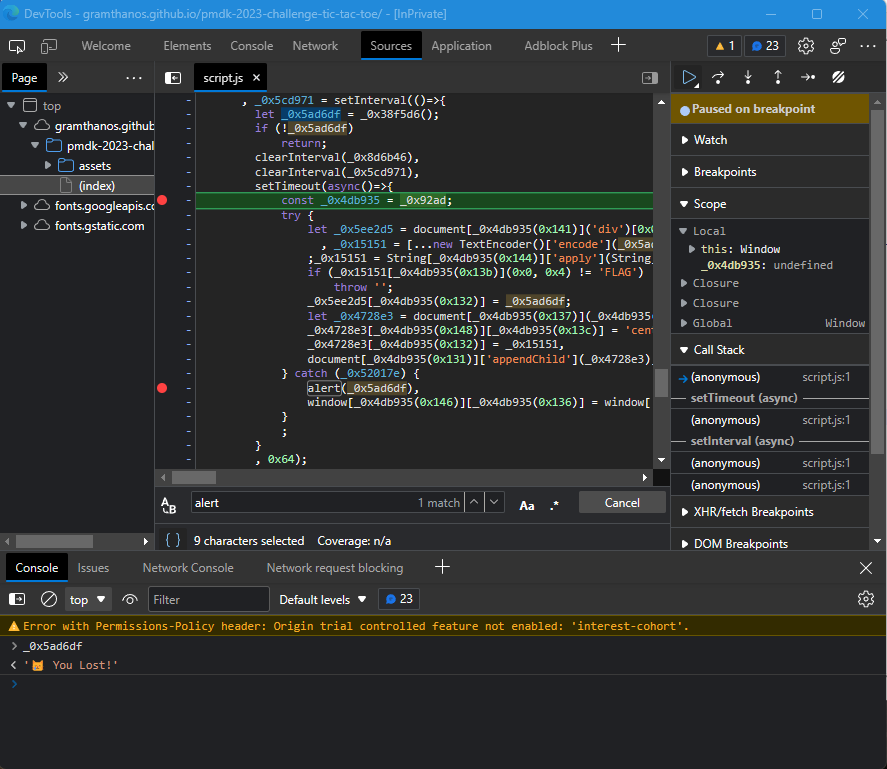Pretty-print code with curly braces icon
Image resolution: width=887 pixels, height=769 pixels.
pos(173,540)
